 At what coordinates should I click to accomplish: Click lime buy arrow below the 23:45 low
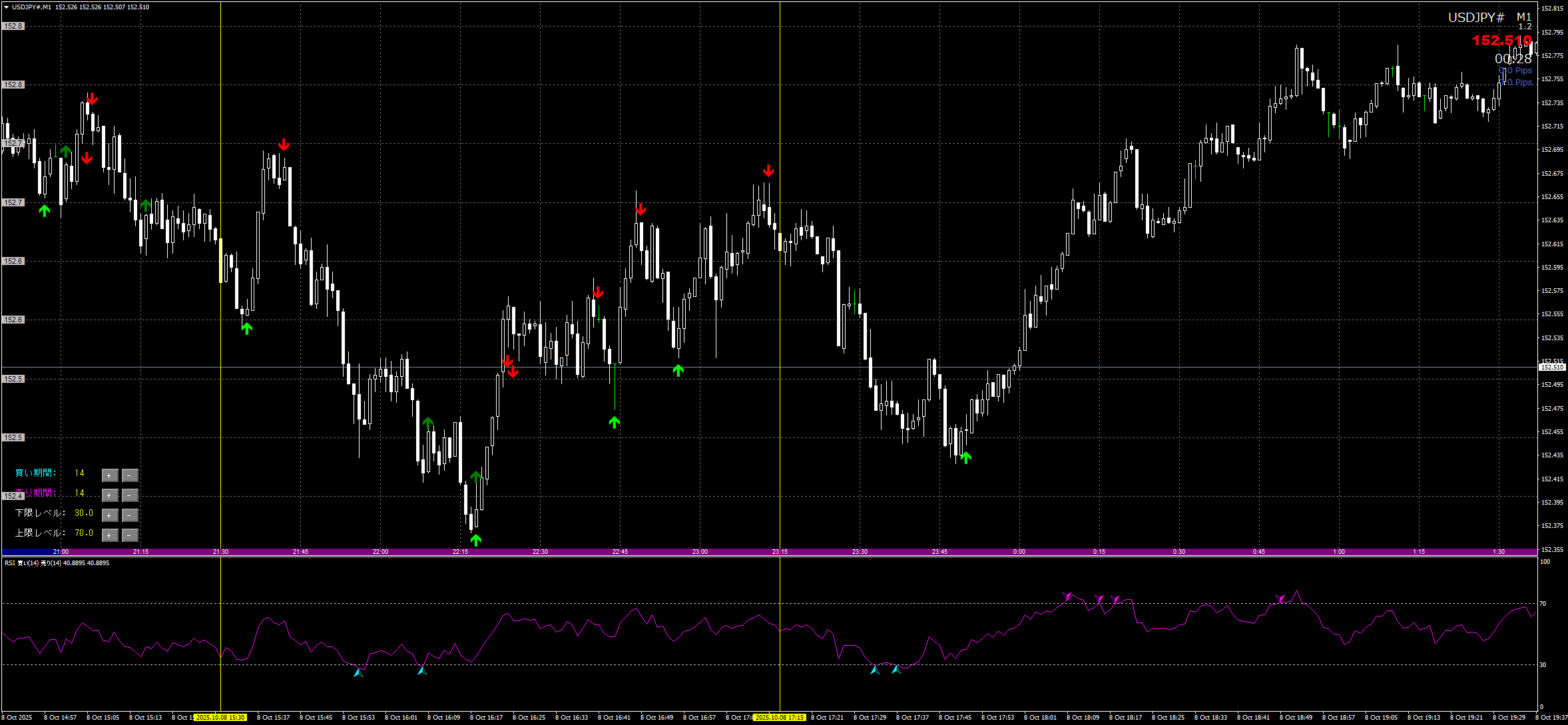tap(965, 457)
